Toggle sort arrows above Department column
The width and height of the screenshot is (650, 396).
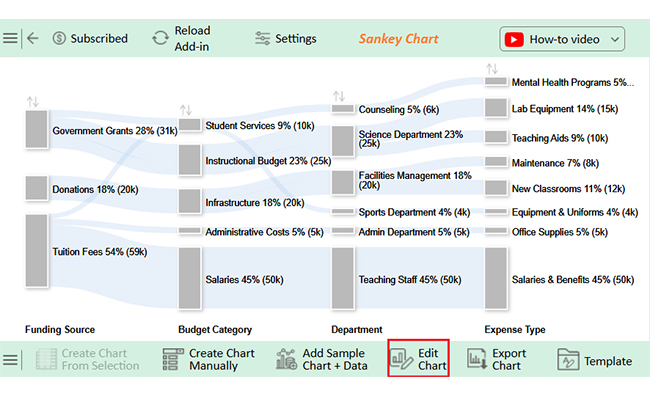coord(339,96)
